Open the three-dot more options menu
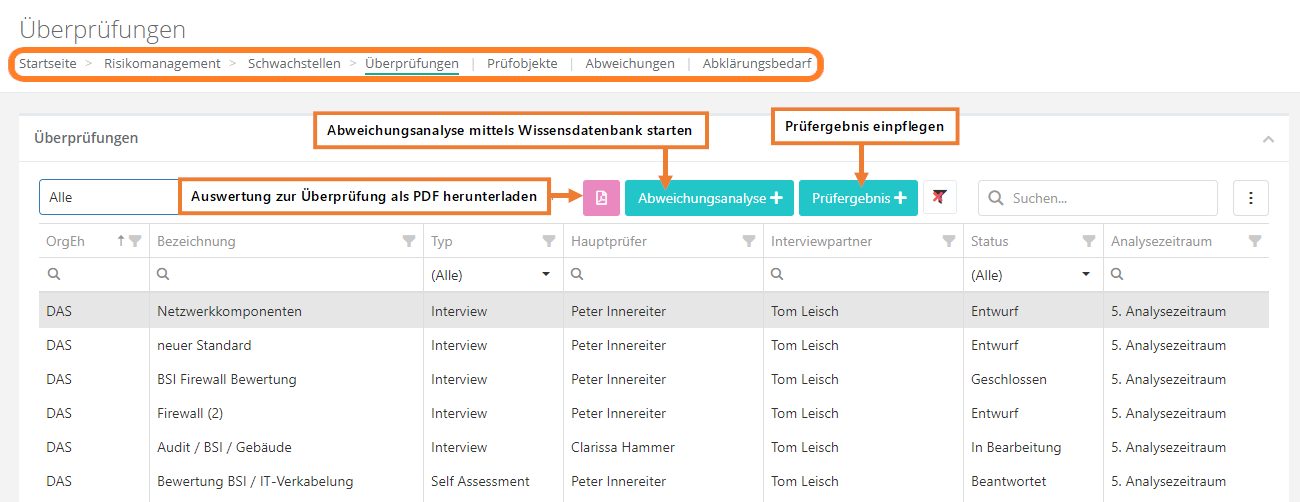This screenshot has height=502, width=1300. pos(1250,198)
